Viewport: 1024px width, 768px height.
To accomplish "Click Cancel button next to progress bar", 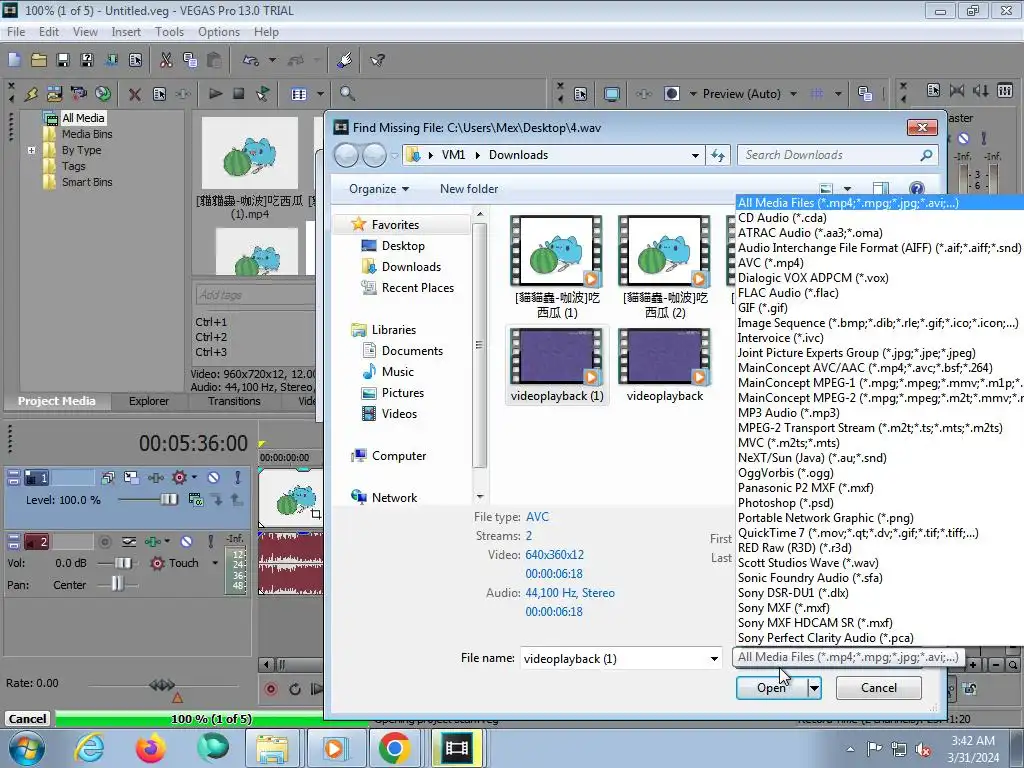I will point(27,719).
